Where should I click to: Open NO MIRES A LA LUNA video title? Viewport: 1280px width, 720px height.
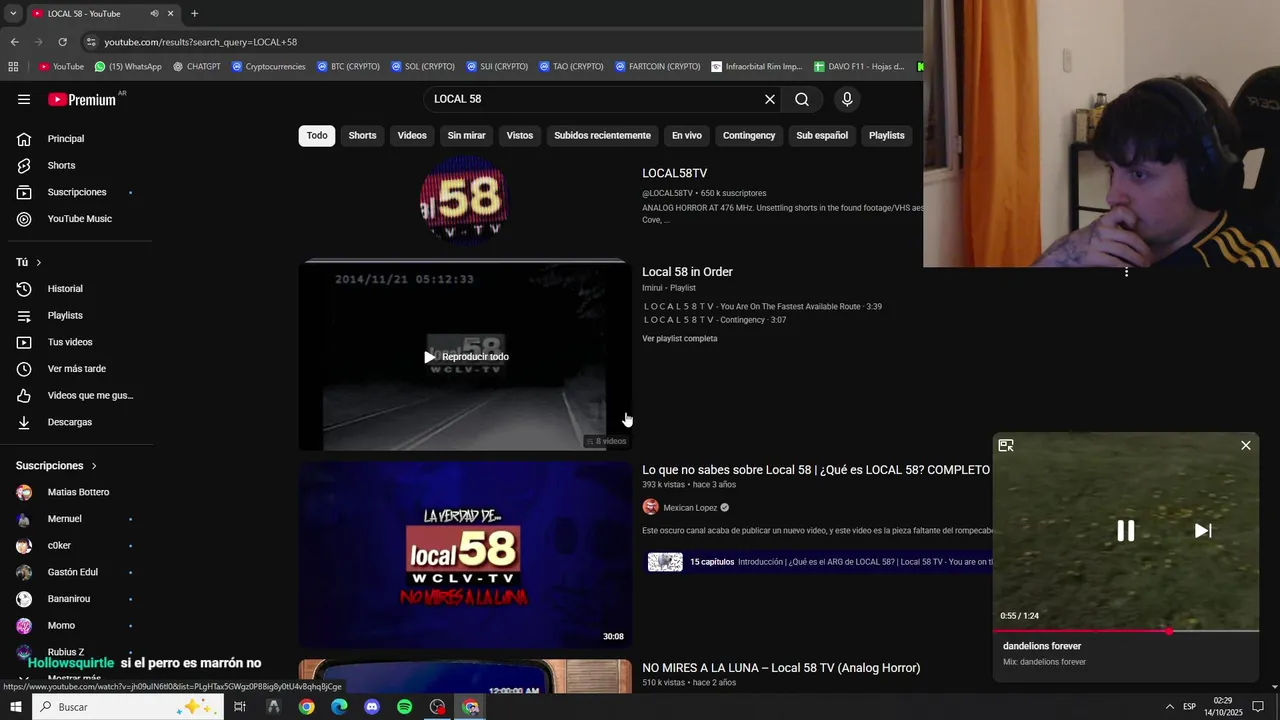(781, 668)
